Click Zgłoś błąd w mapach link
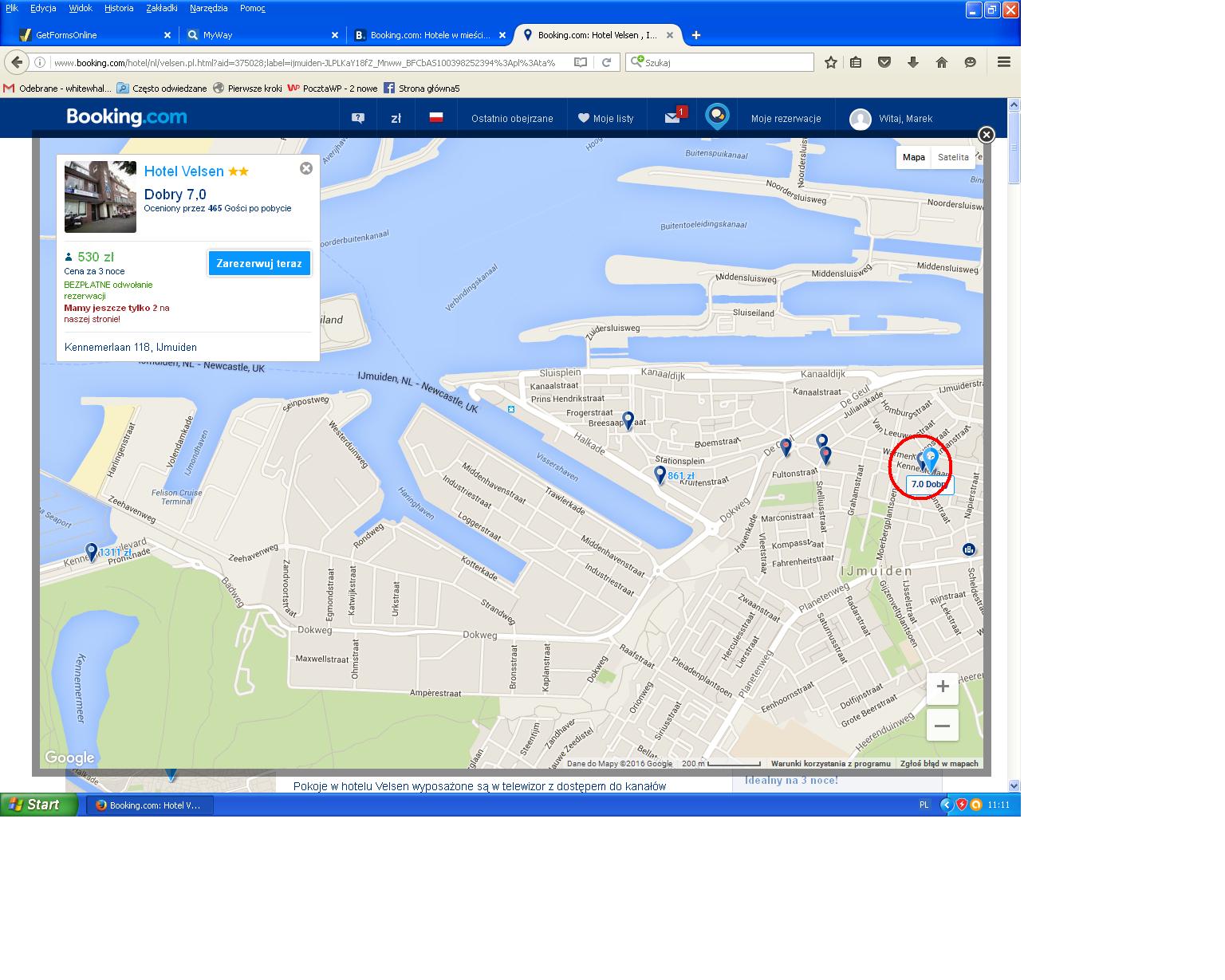Image resolution: width=1225 pixels, height=980 pixels. [939, 764]
